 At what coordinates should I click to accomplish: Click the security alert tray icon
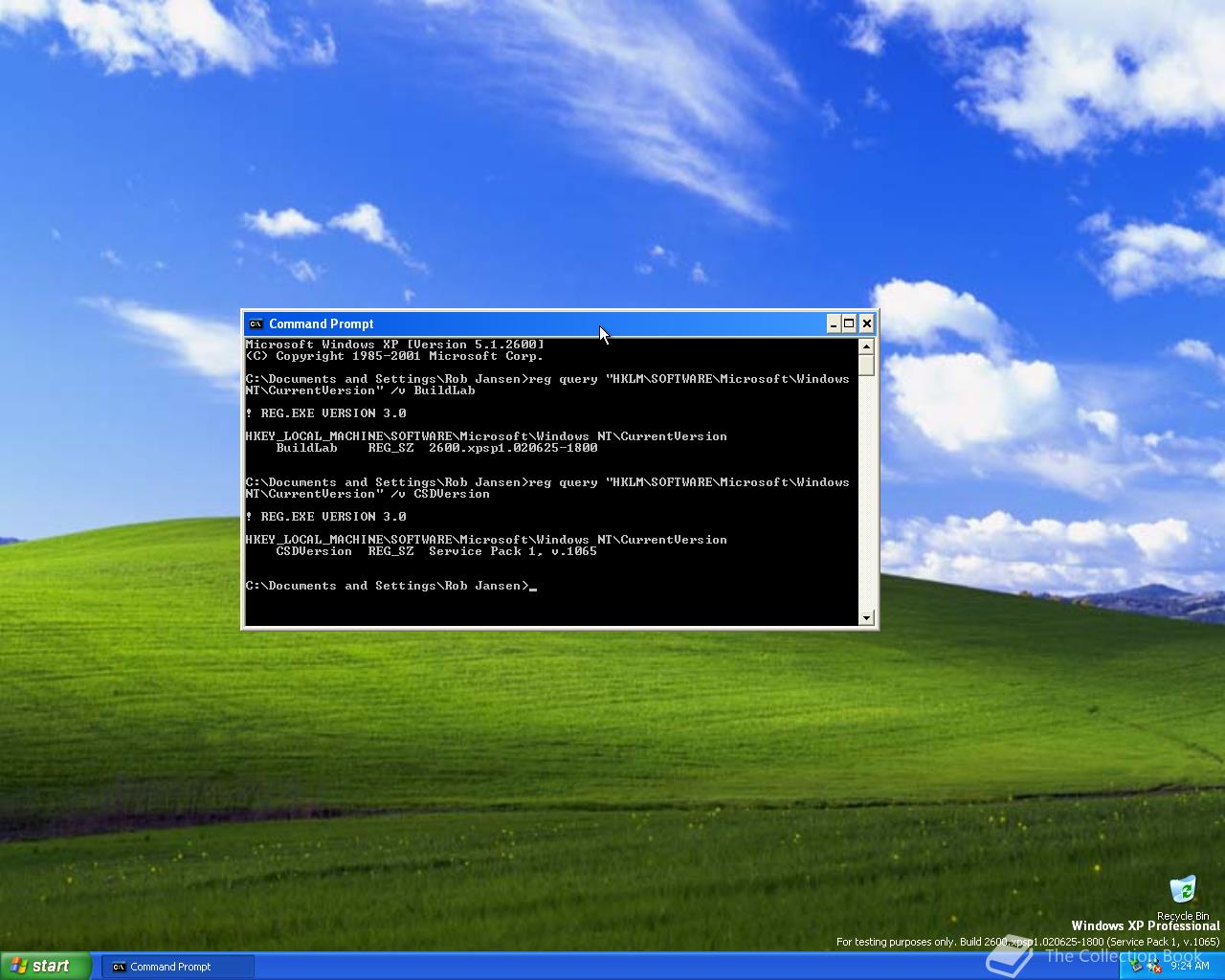1154,967
